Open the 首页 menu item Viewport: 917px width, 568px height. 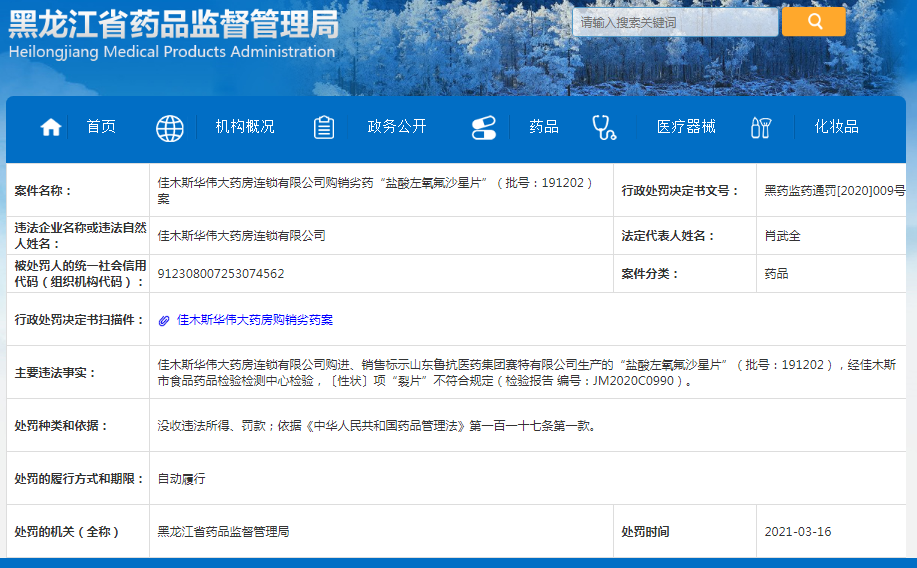point(101,126)
